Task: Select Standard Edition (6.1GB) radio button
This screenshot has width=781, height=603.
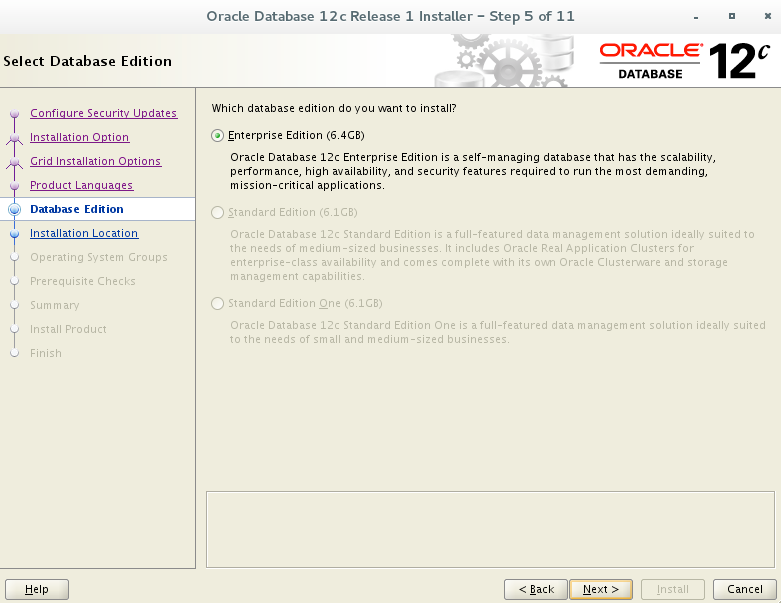Action: pyautogui.click(x=217, y=213)
